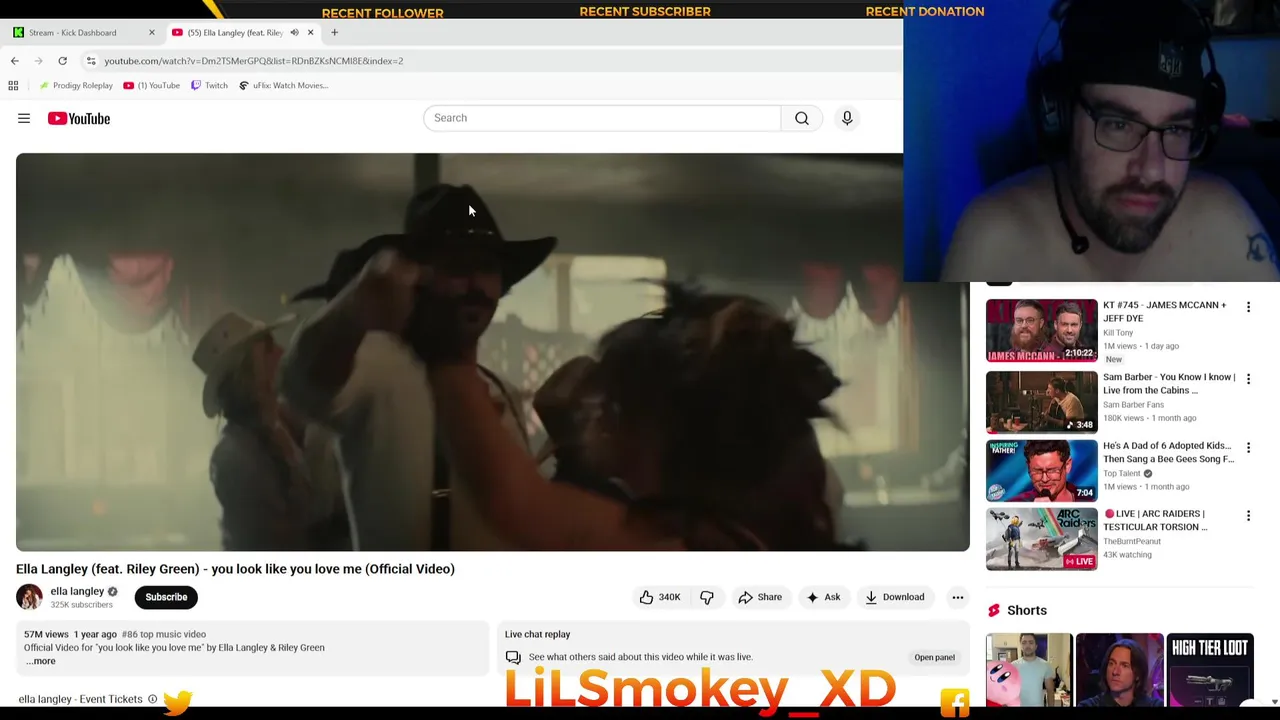Open options menu for the KT #745 video
This screenshot has height=720, width=1280.
pos(1248,307)
